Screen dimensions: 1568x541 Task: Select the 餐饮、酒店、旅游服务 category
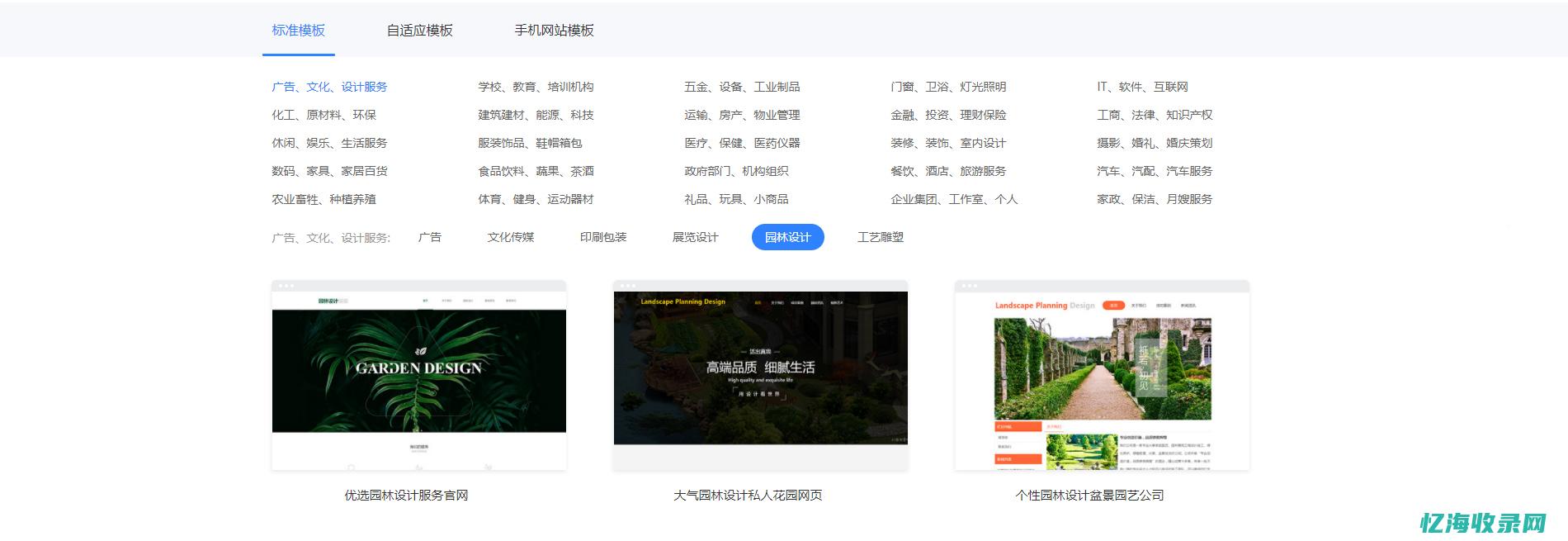pos(948,171)
